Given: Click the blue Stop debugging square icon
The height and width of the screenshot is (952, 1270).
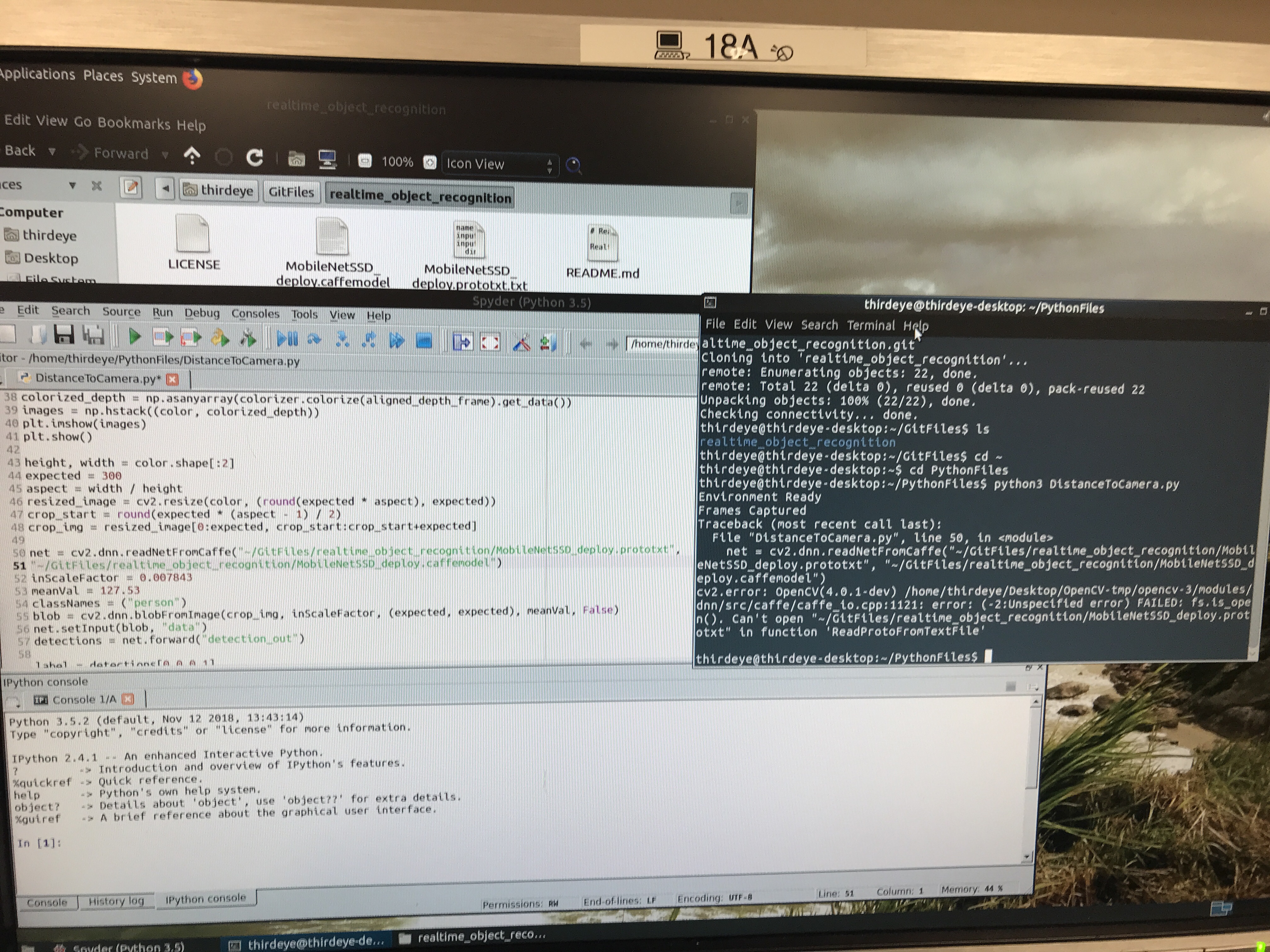Looking at the screenshot, I should pos(424,342).
